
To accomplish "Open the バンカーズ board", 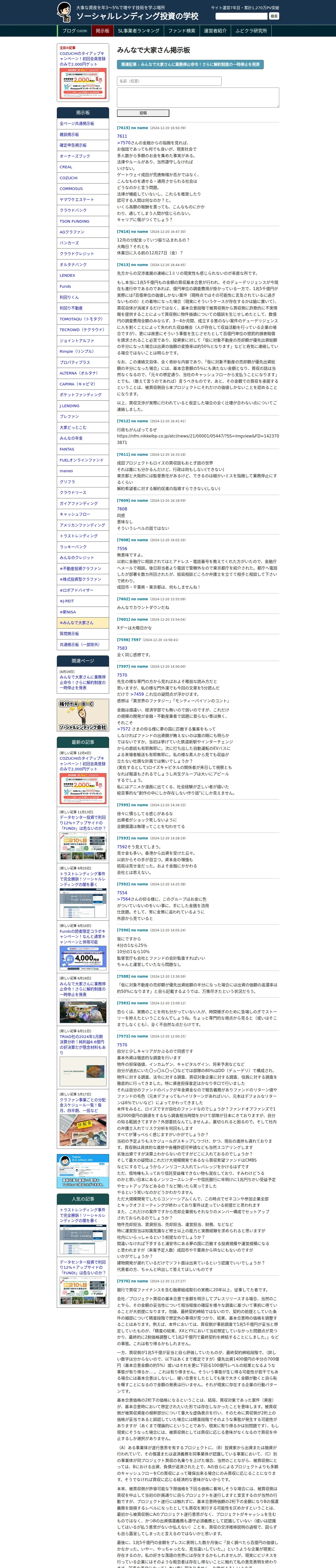I will 83,243.
